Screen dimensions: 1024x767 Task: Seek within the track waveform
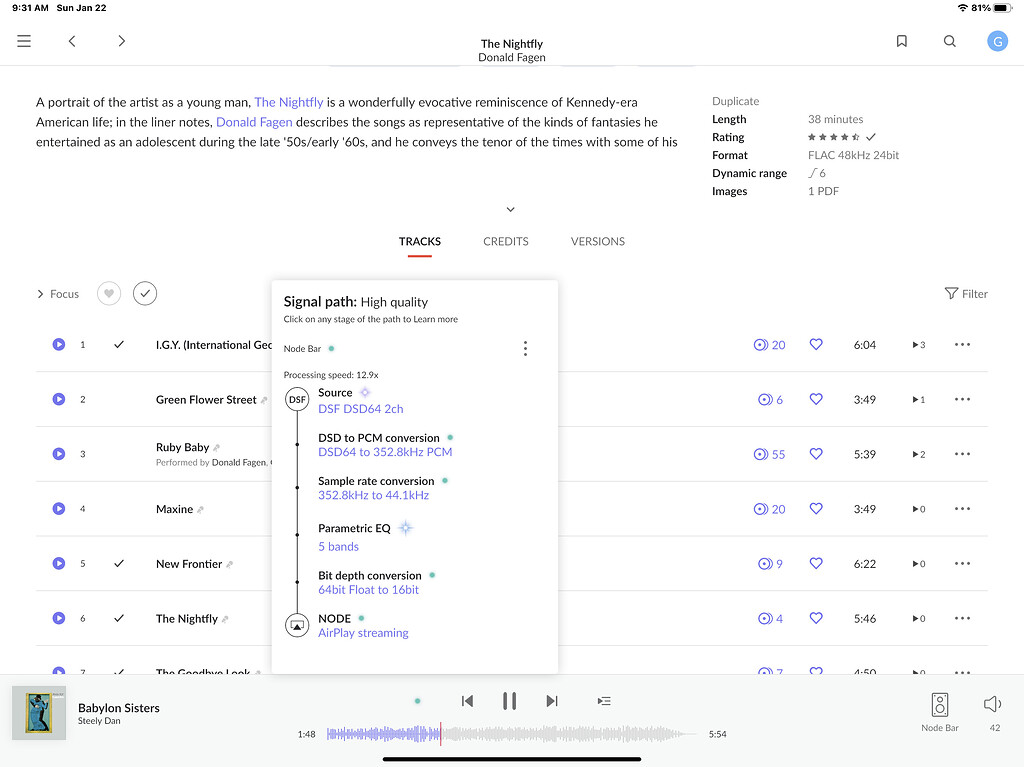(560, 734)
